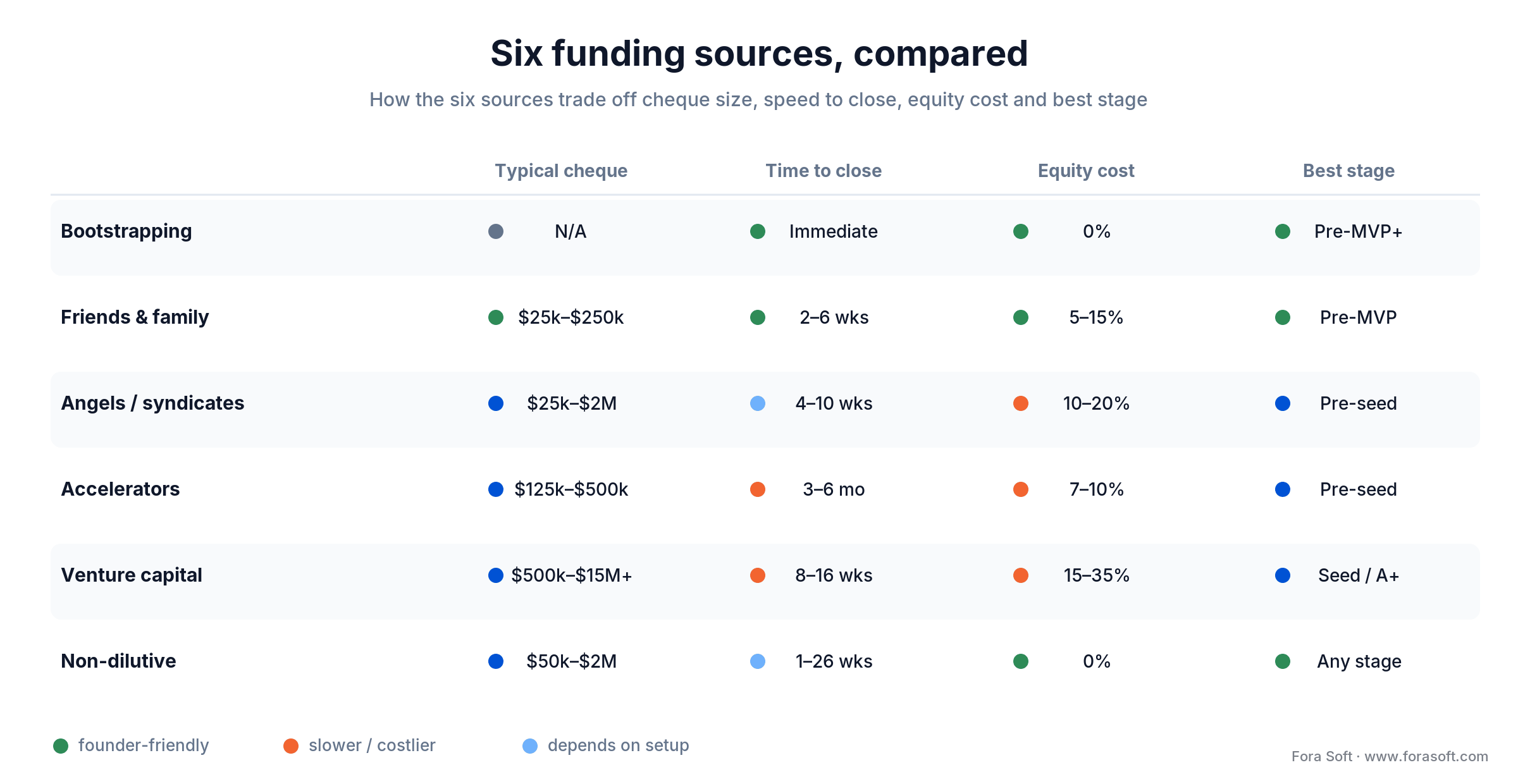Click the founder-friendly legend label
The width and height of the screenshot is (1518, 784).
(x=144, y=745)
